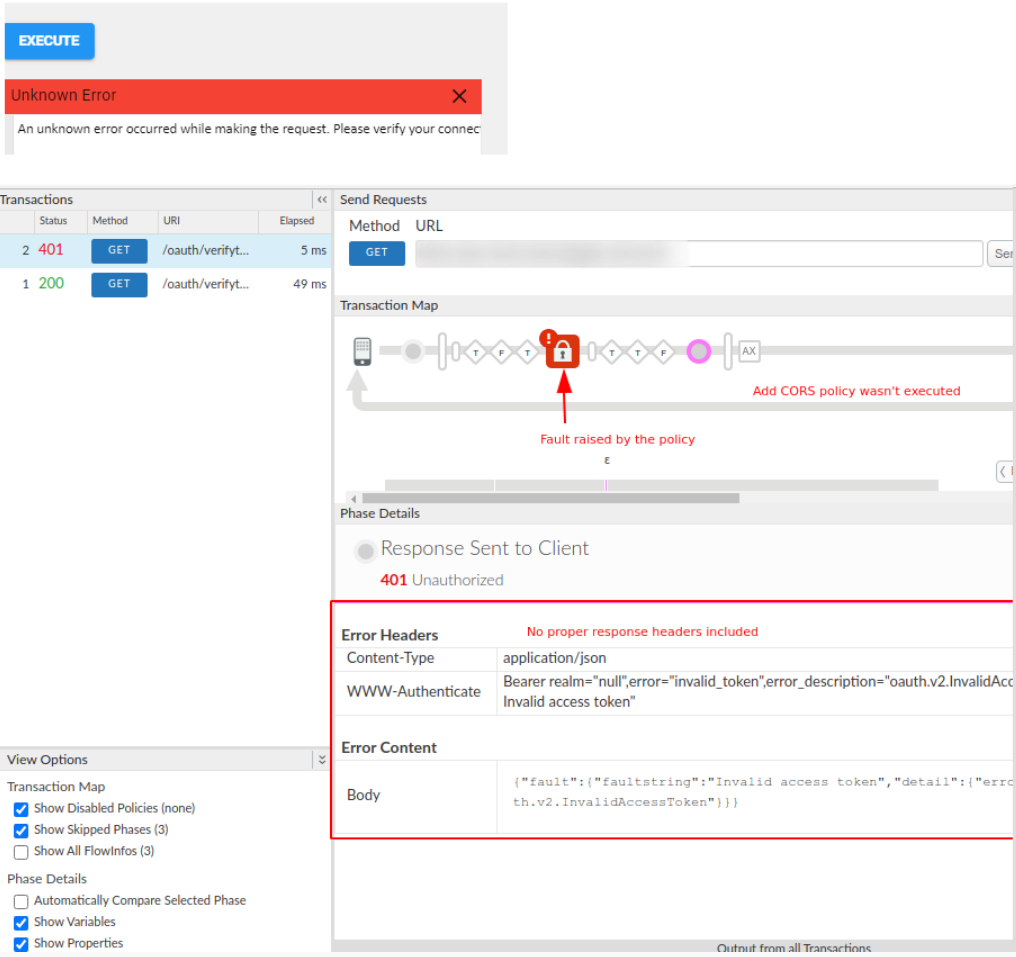Click the Response Sent to Client phase icon

coord(365,551)
